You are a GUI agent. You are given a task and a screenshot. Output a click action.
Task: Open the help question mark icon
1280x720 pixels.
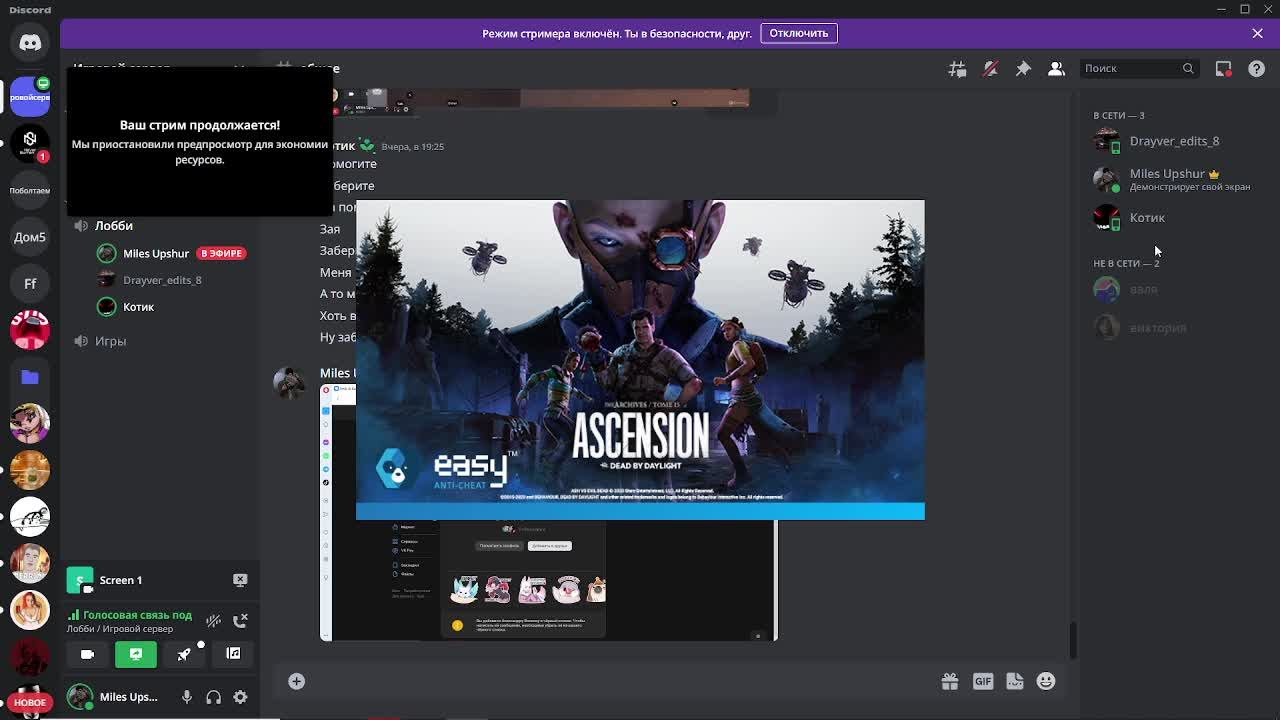coord(1257,68)
